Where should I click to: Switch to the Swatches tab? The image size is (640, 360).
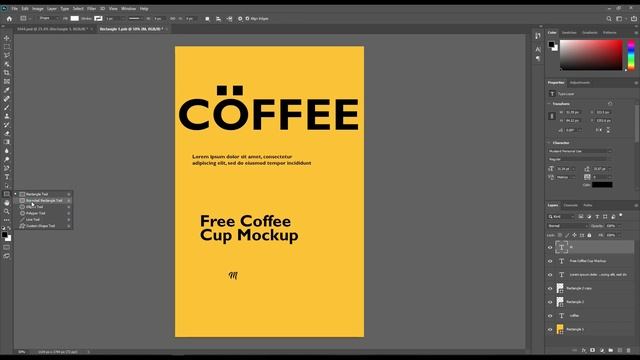(x=569, y=33)
